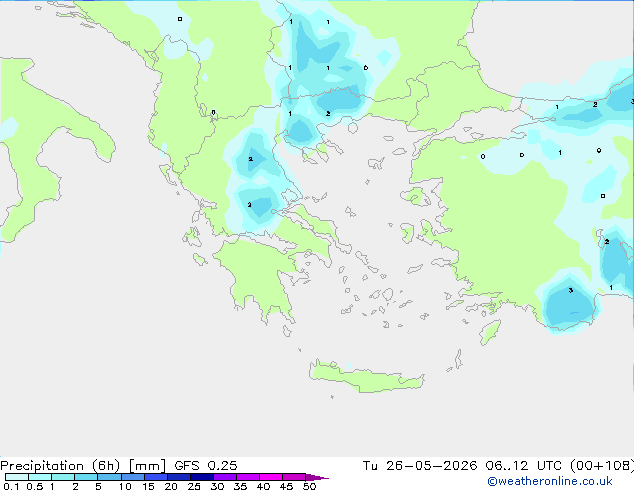Select legend swatch between 20 and 25

click(x=179, y=477)
